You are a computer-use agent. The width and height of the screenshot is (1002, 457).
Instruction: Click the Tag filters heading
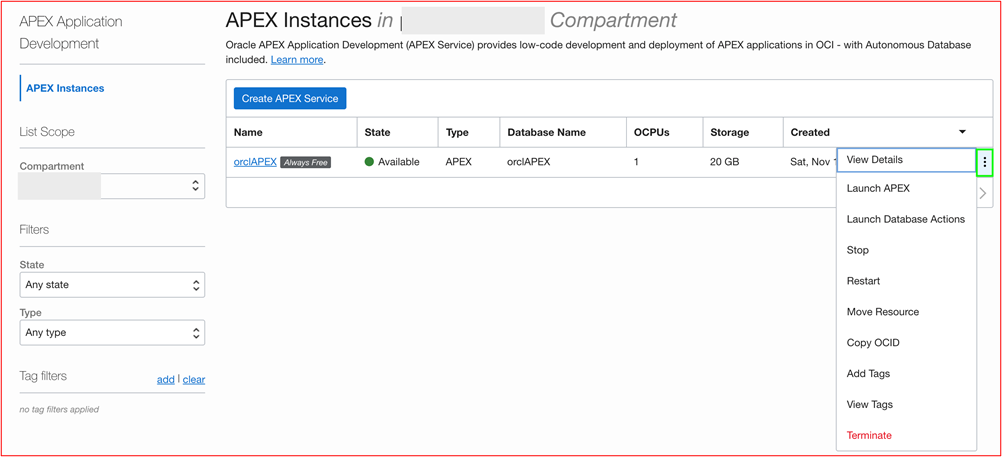tap(43, 376)
